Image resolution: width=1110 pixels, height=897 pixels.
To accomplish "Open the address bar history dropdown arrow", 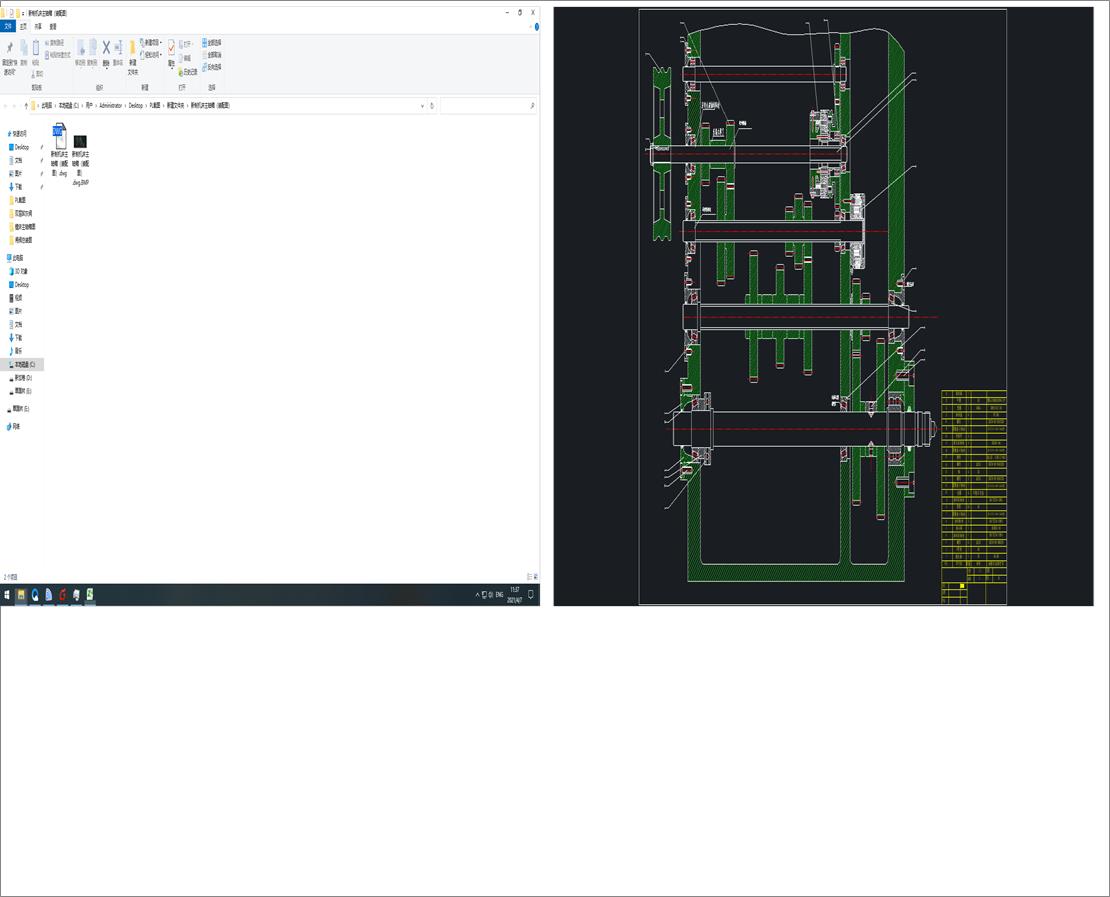I will click(423, 105).
